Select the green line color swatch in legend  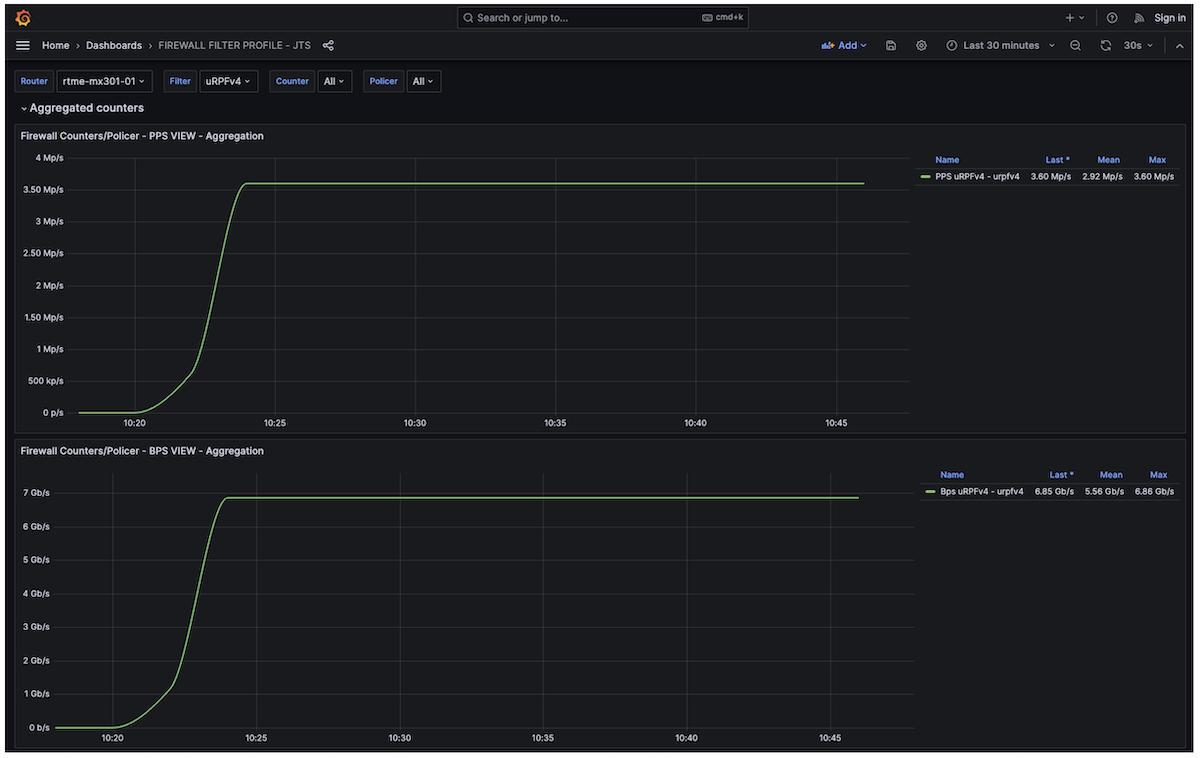926,176
